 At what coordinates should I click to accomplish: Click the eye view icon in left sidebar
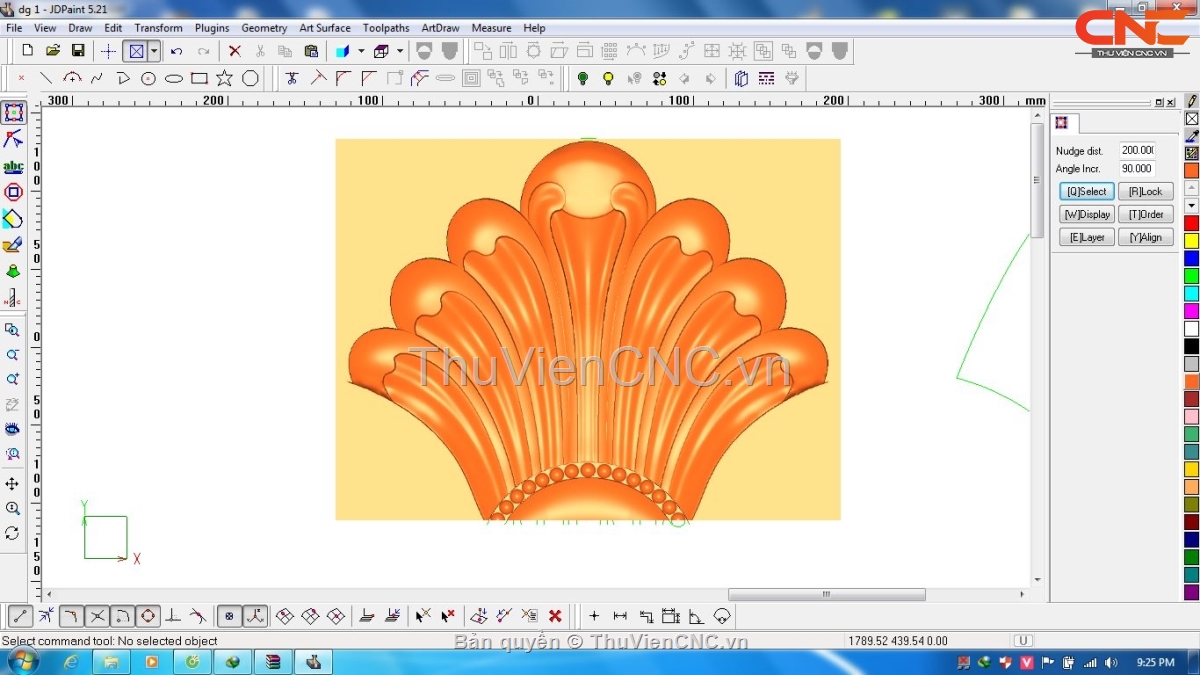(x=13, y=429)
